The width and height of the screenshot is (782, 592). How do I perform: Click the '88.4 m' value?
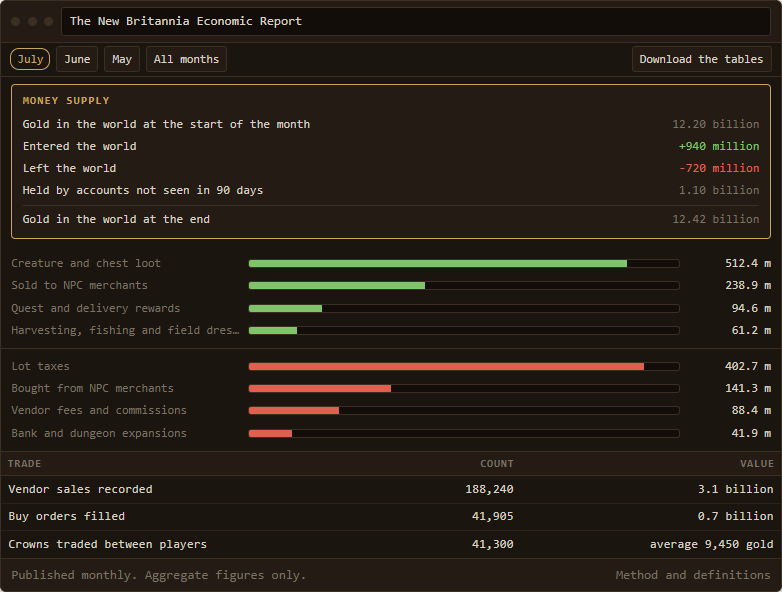tap(751, 410)
